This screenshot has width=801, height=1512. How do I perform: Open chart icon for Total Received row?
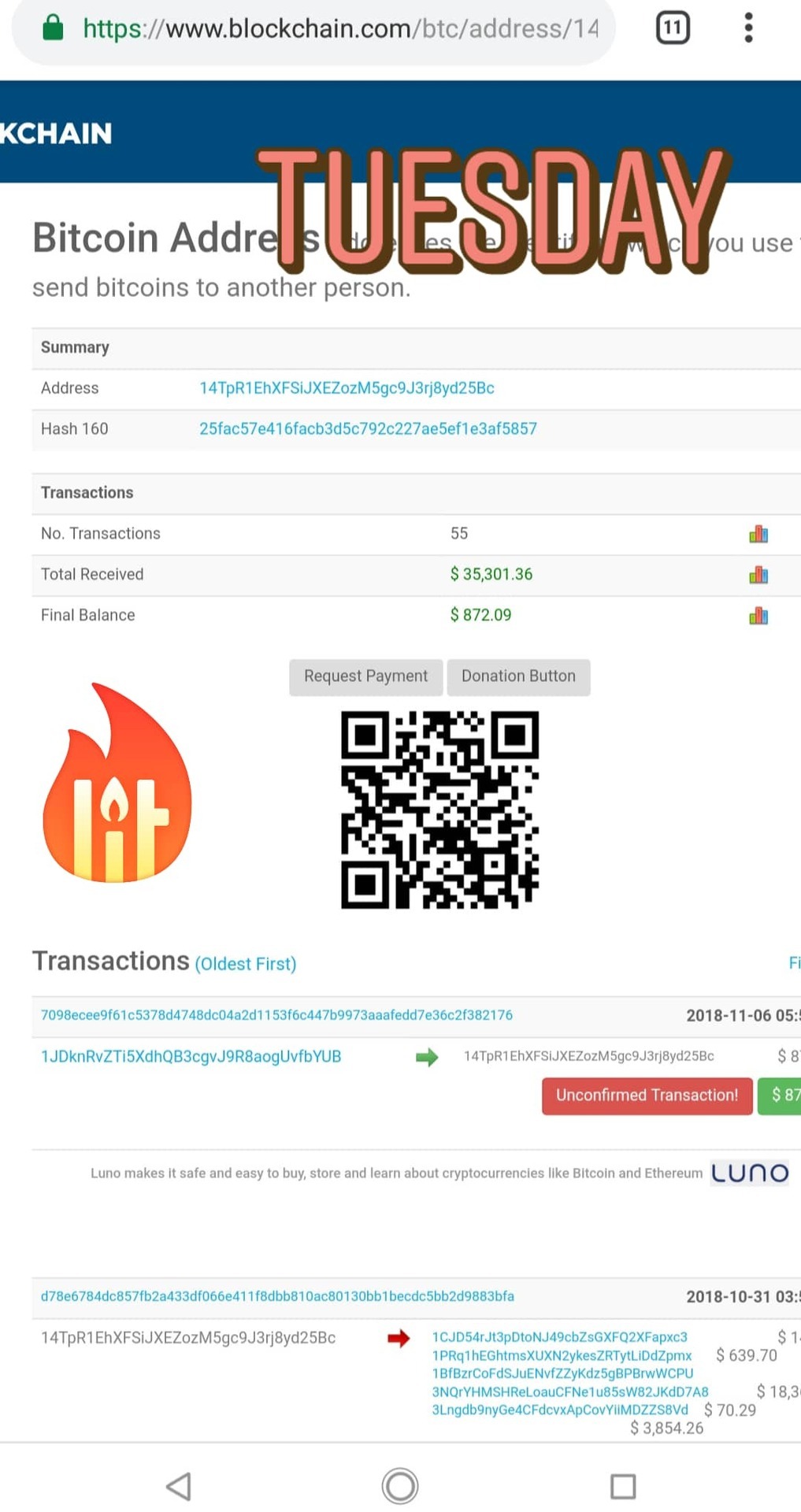coord(758,575)
